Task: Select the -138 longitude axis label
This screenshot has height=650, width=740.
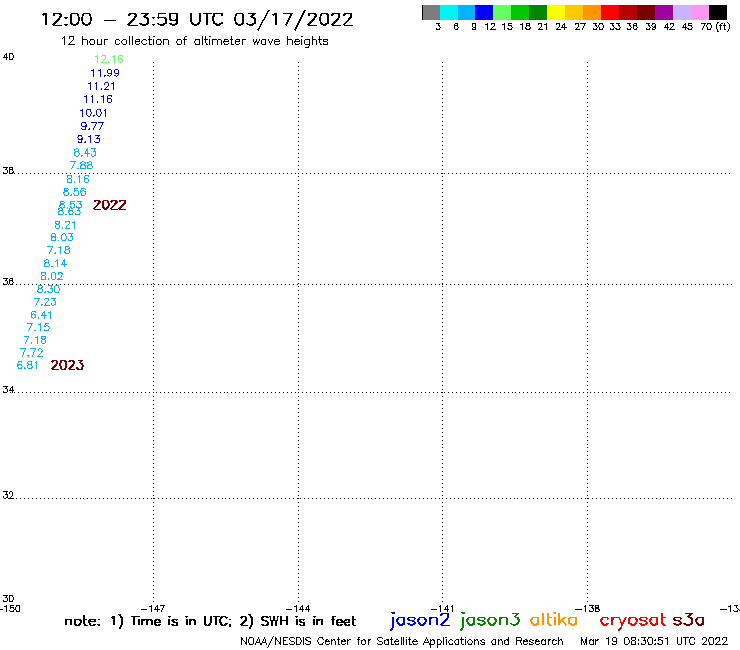Action: pos(588,608)
